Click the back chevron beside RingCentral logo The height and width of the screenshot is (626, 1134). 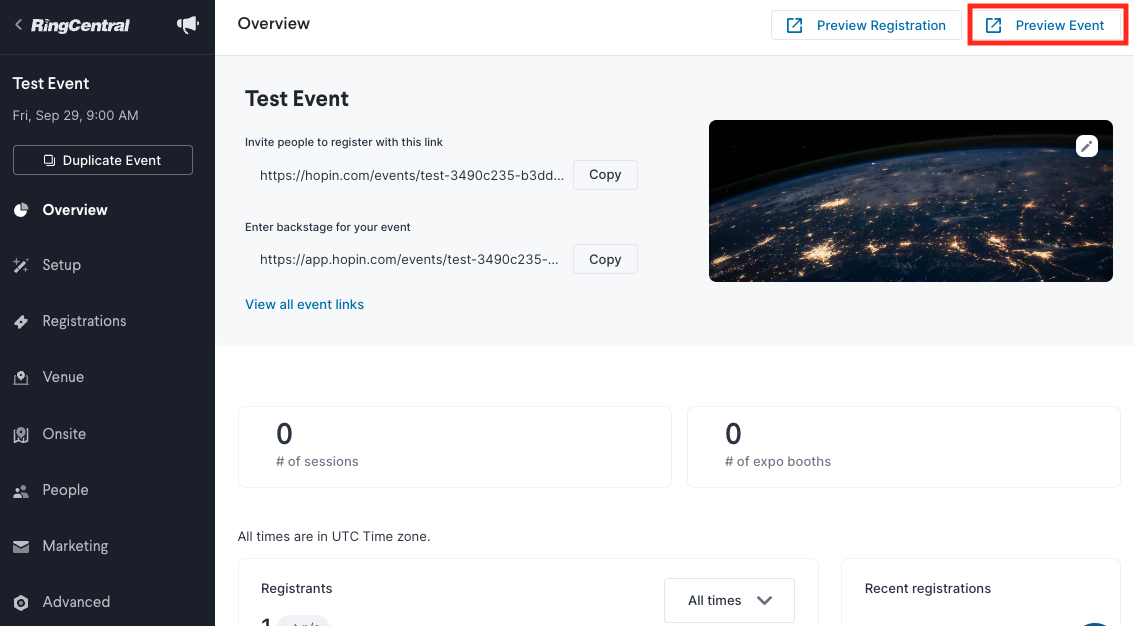click(x=18, y=25)
